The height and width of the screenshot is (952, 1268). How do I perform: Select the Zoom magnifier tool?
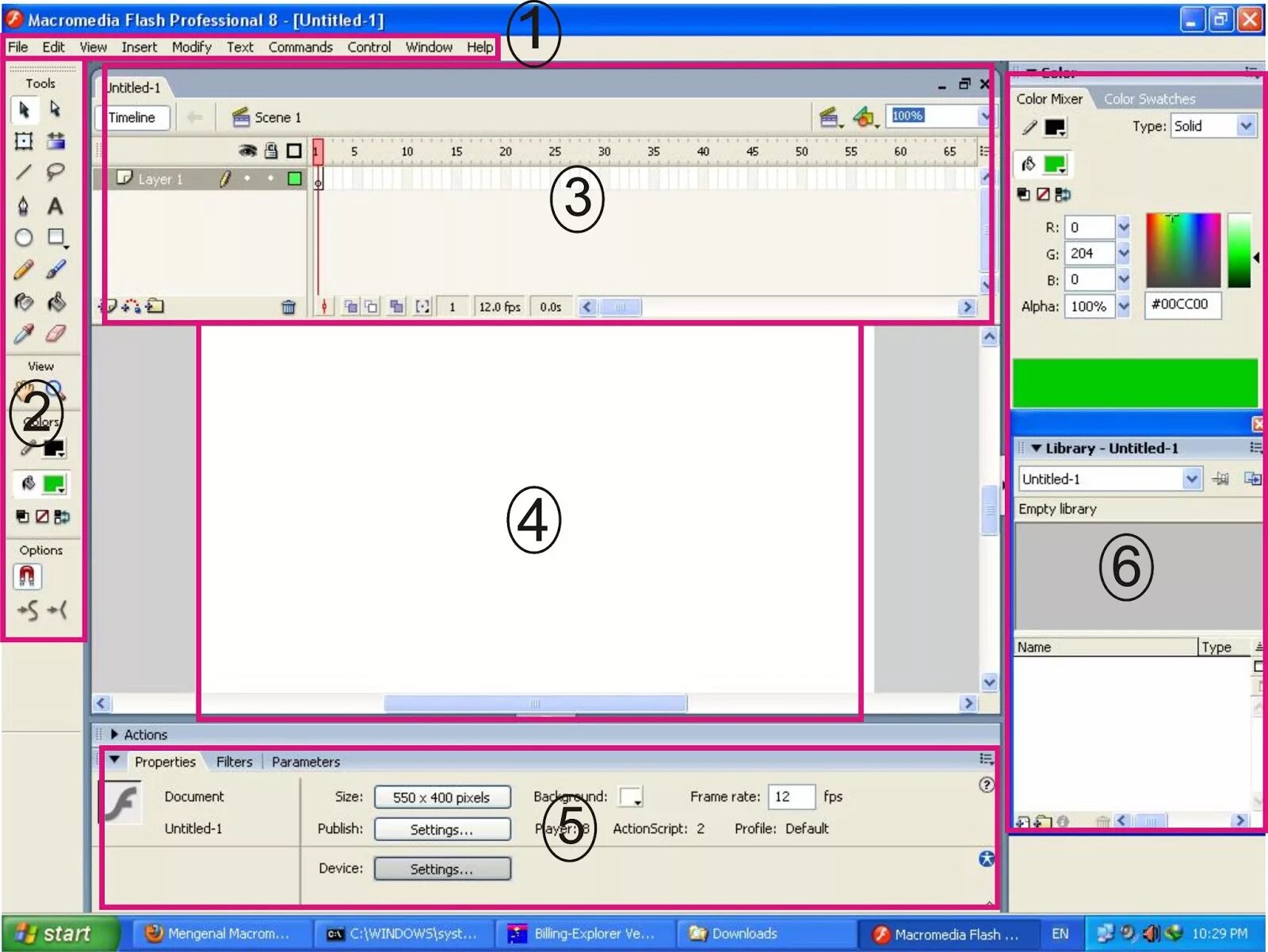(x=55, y=390)
